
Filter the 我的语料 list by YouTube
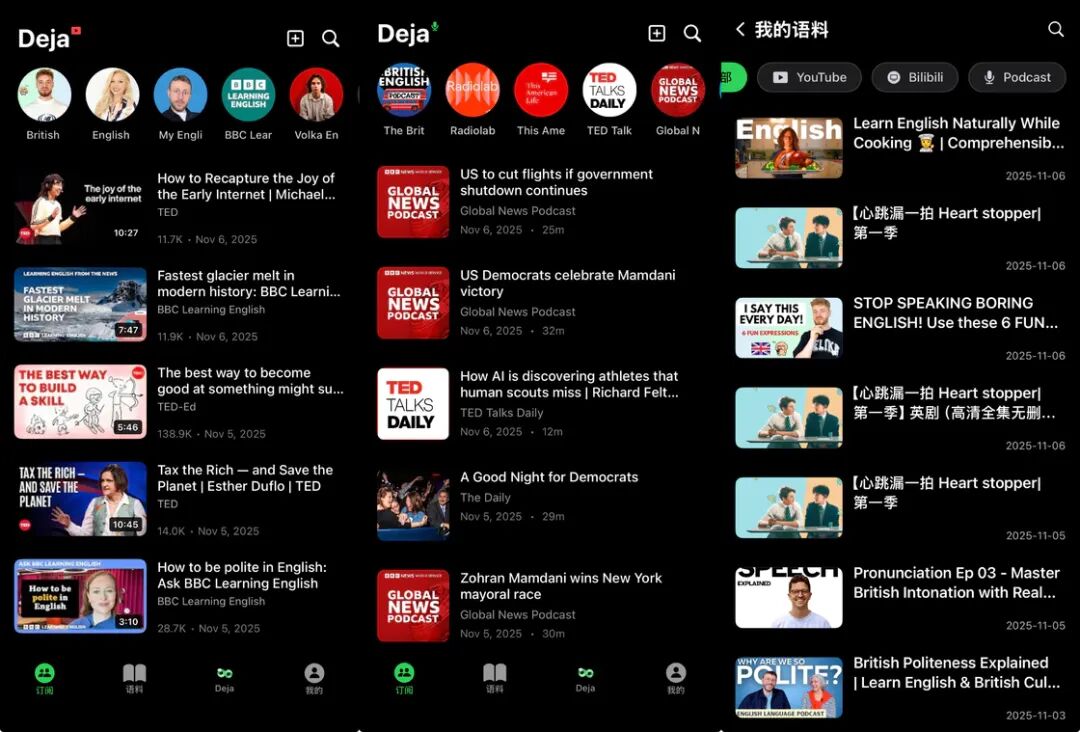(809, 77)
